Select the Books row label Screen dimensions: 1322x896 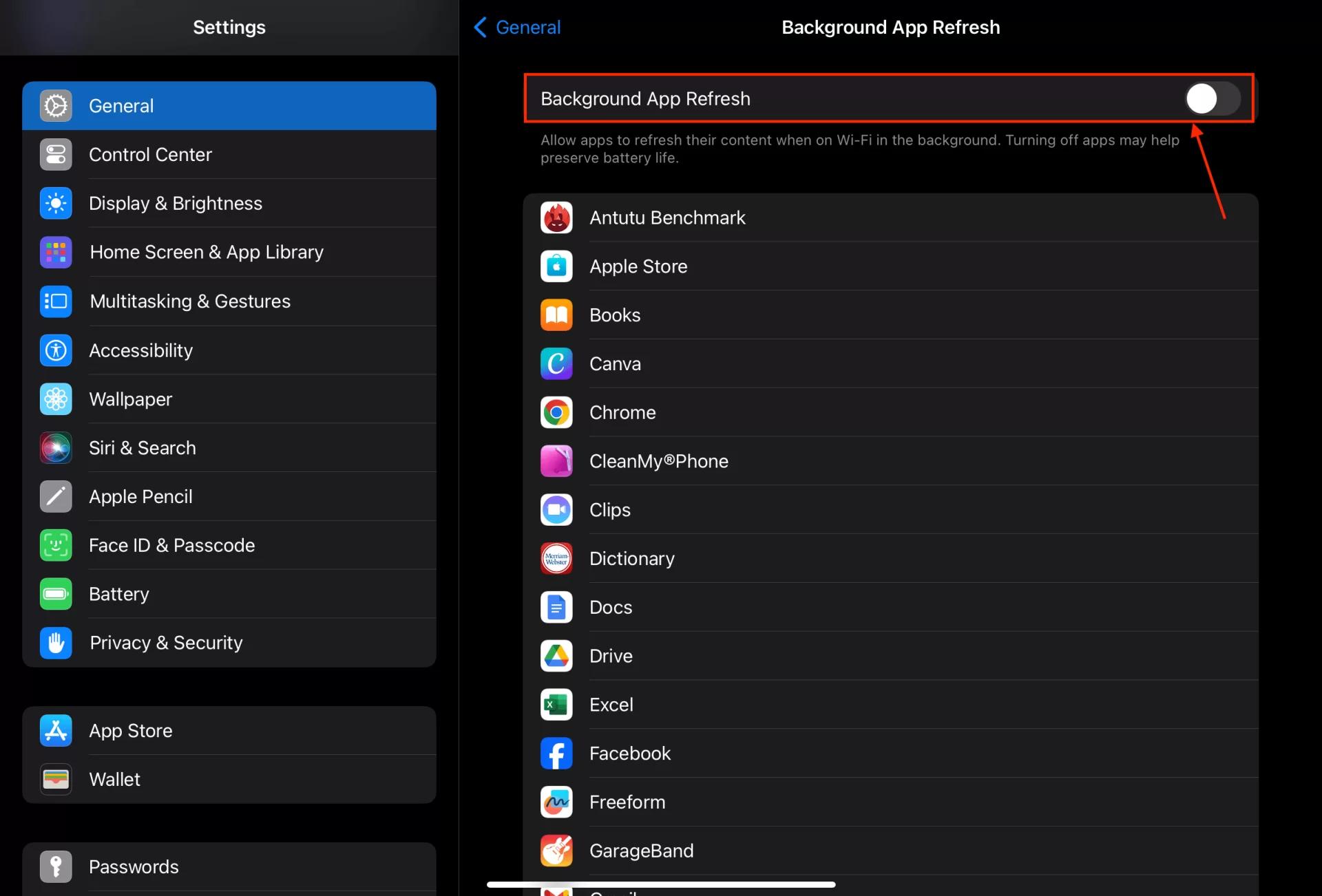pos(615,315)
